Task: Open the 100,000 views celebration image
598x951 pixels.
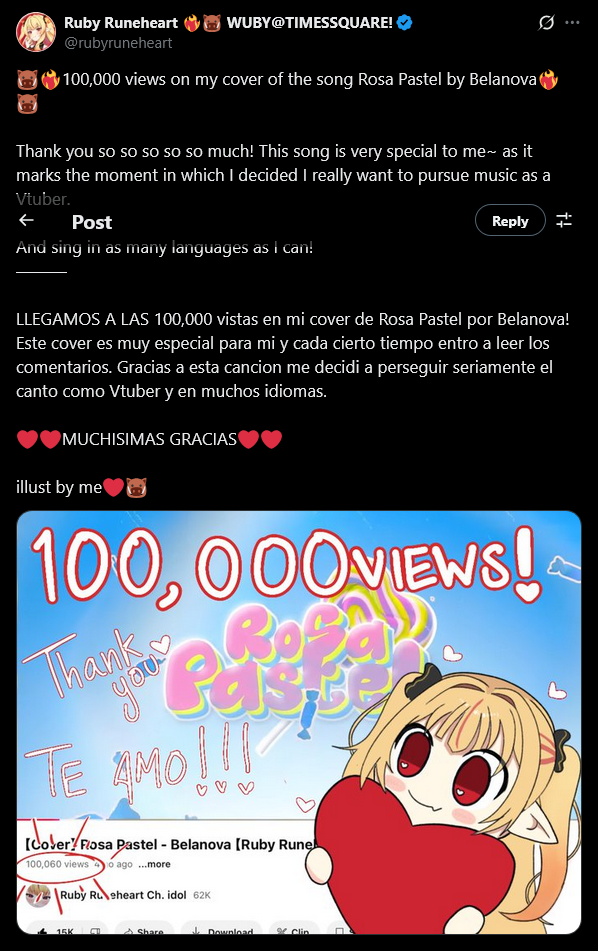Action: point(299,722)
